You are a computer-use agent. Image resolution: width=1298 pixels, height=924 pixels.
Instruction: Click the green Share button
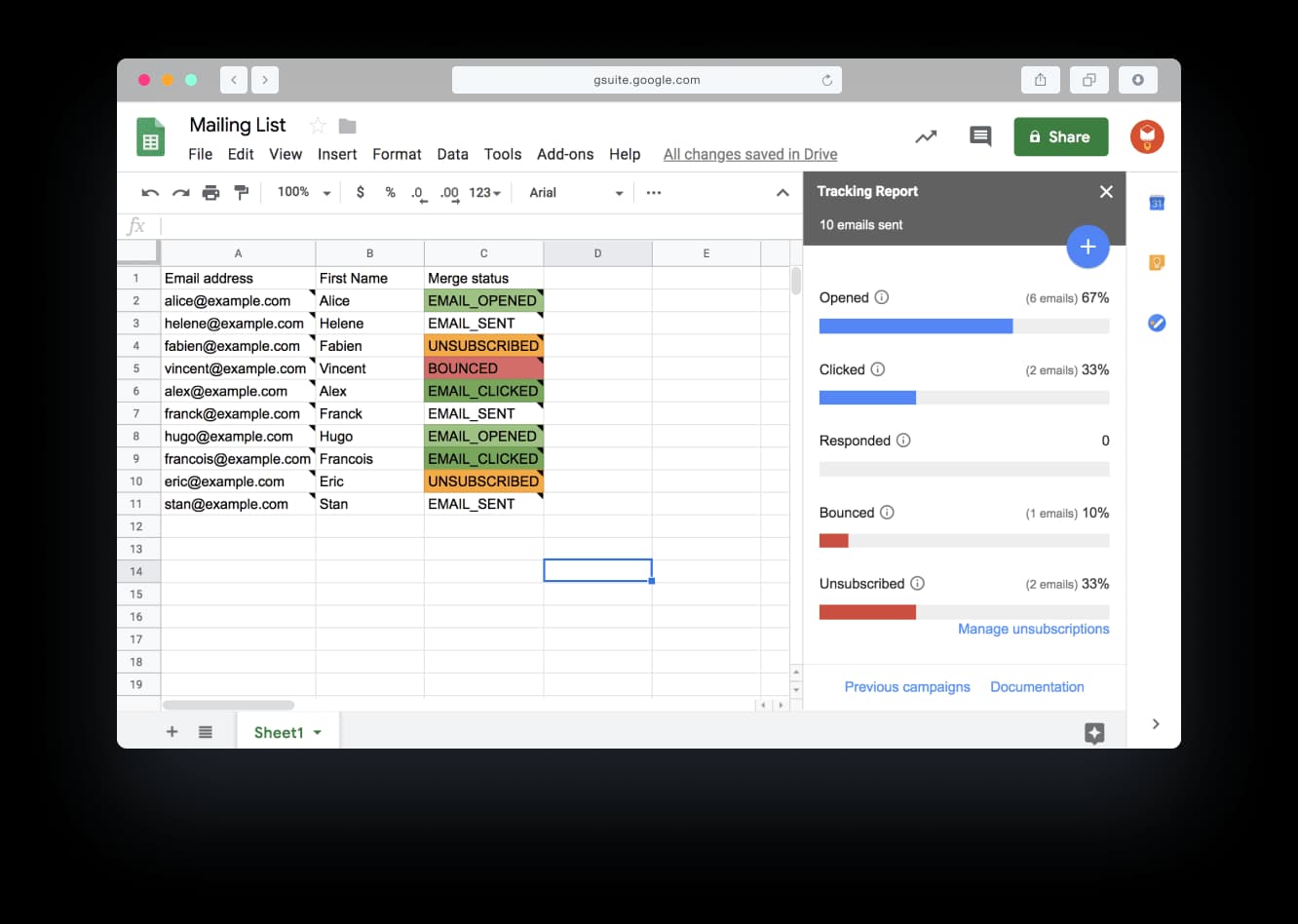coord(1060,136)
